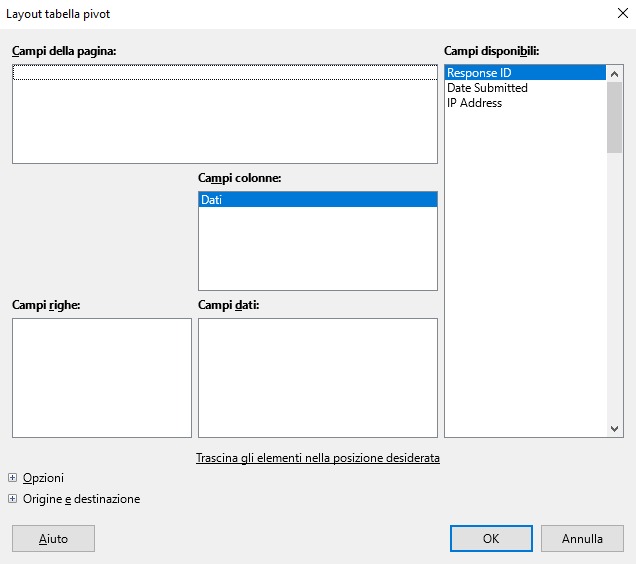The width and height of the screenshot is (636, 564).
Task: Select IP Address field
Action: tap(525, 103)
